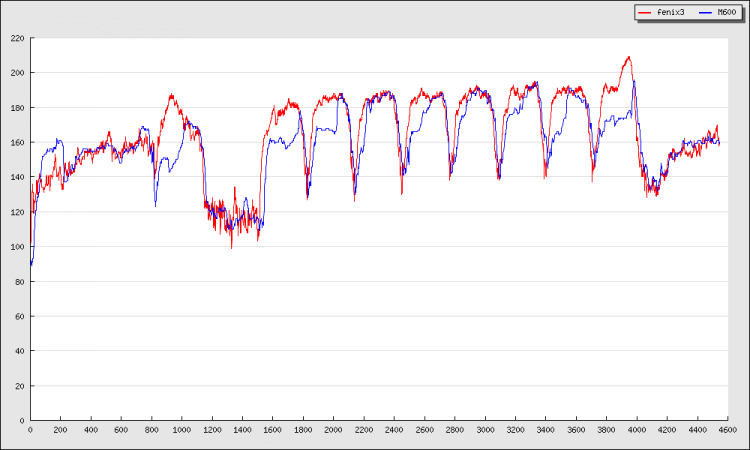Click the 20 label on the y-axis
Viewport: 750px width, 450px height.
21,386
